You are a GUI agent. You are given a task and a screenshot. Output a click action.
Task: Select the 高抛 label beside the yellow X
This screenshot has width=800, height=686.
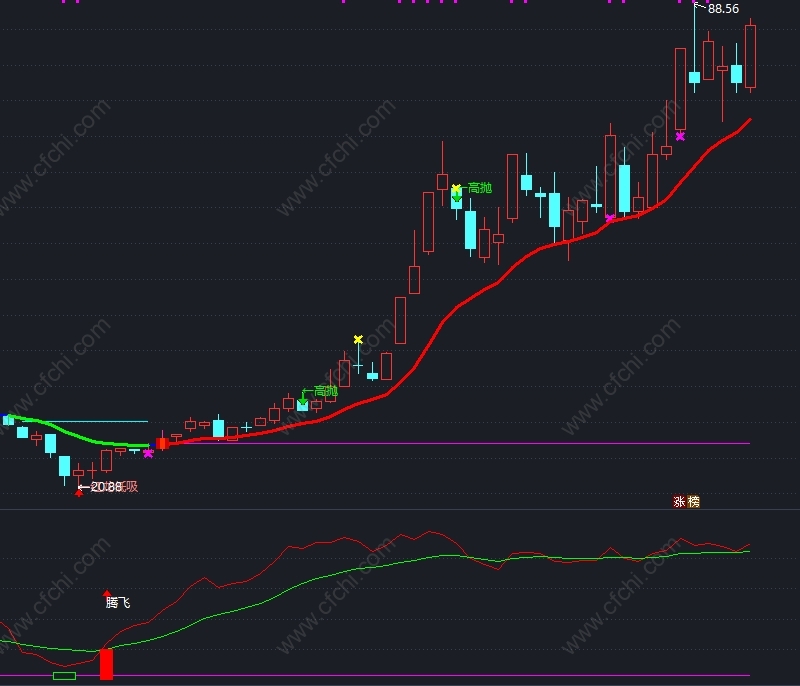(x=480, y=188)
